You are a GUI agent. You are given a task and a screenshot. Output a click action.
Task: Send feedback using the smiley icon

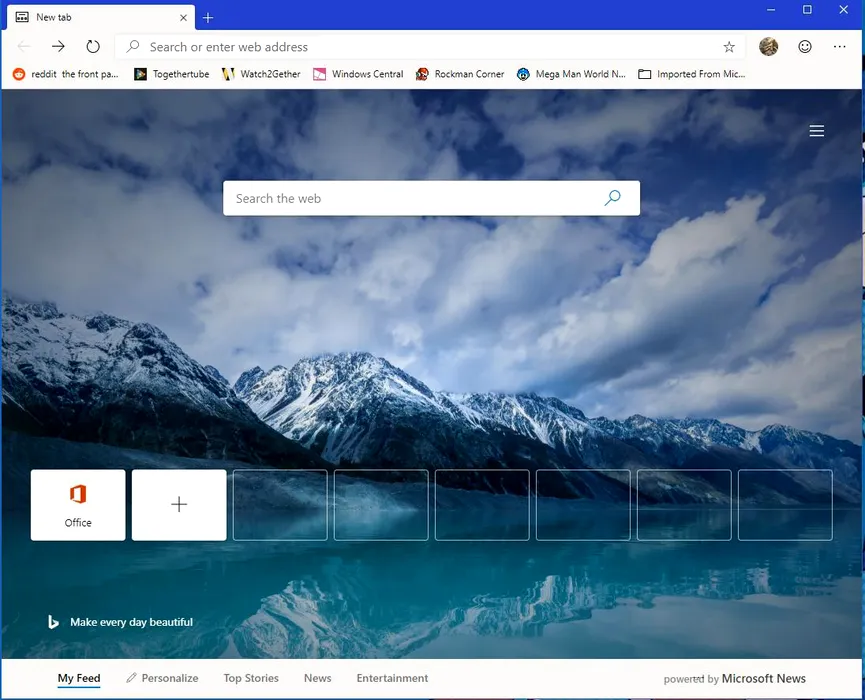click(x=805, y=47)
